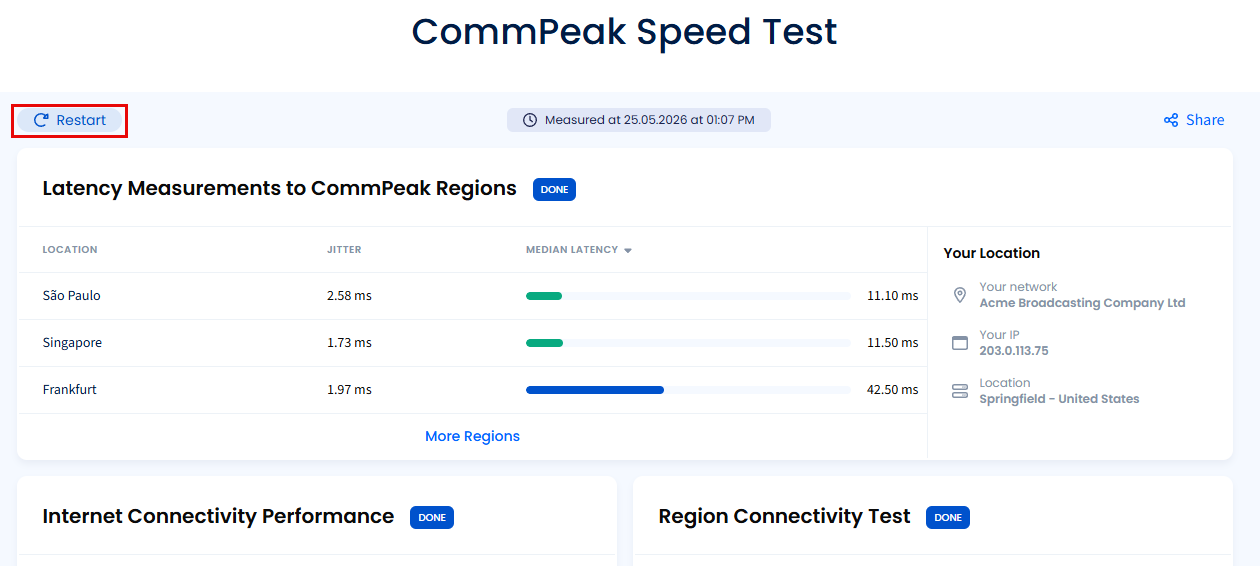
Task: Click 'Acme Broadcasting Company Ltd' network name
Action: tap(1082, 303)
